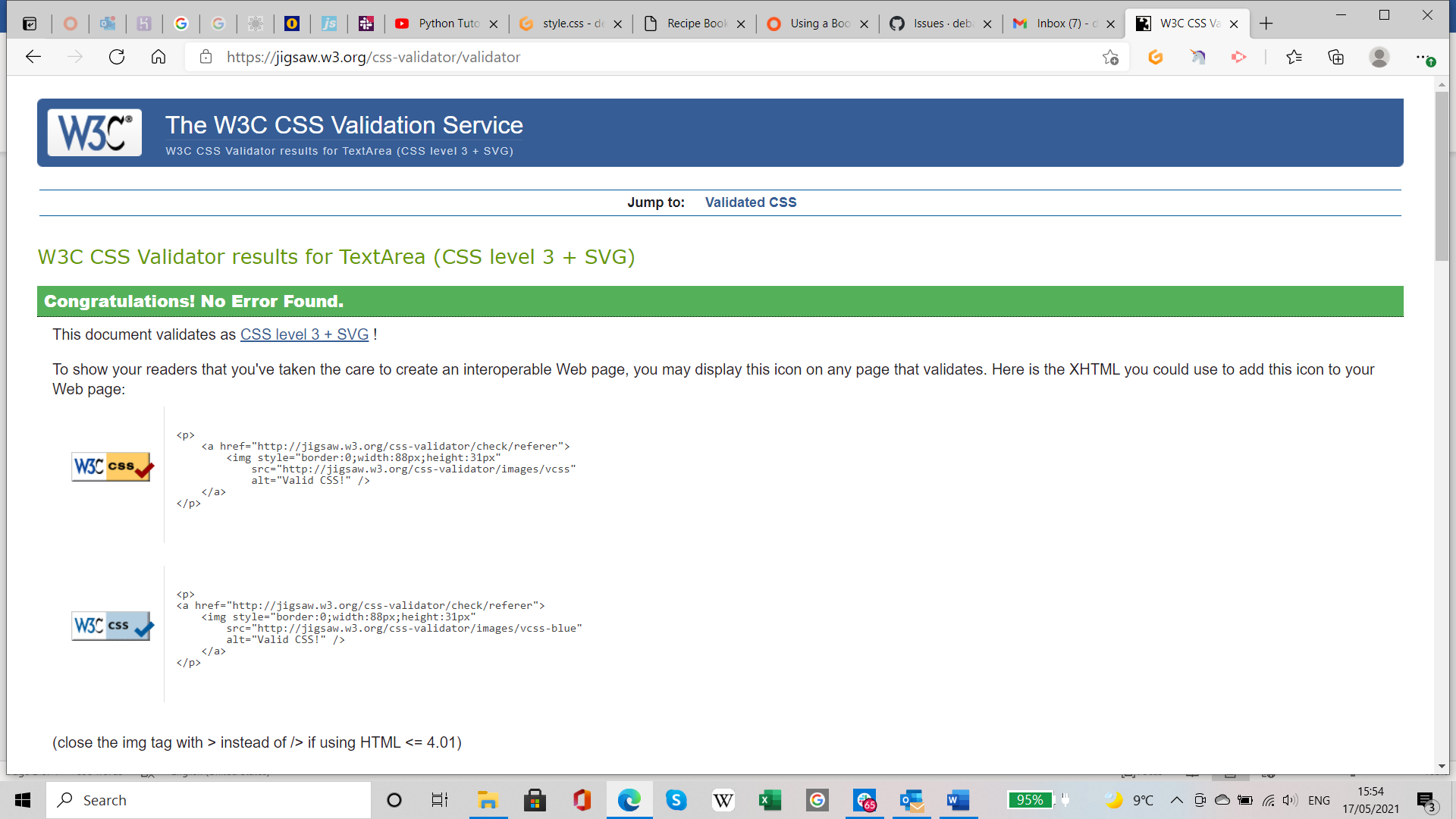The width and height of the screenshot is (1456, 819).
Task: Open the Favorites list icon
Action: pyautogui.click(x=1294, y=57)
